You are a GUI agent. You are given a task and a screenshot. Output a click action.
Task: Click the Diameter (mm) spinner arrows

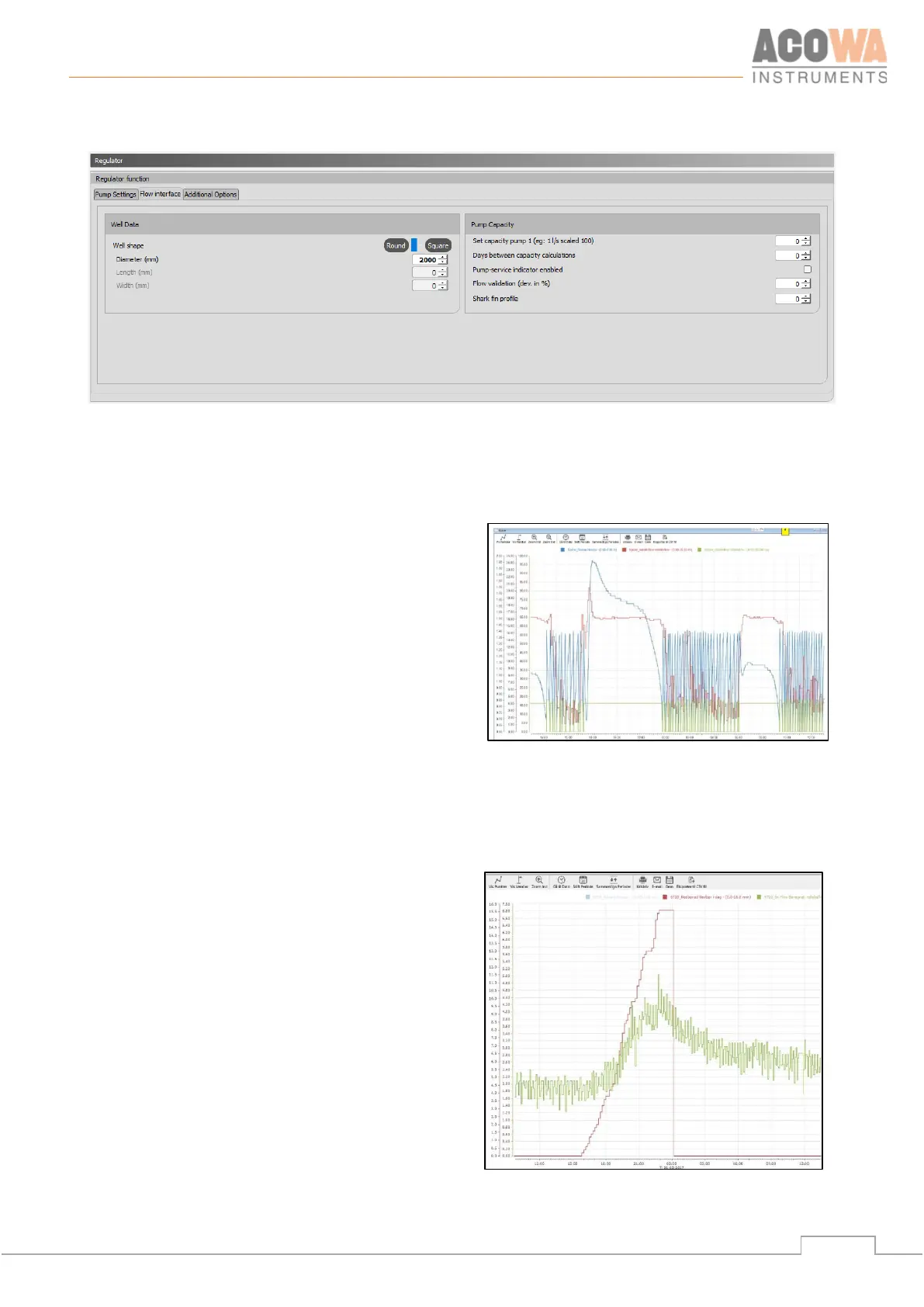pyautogui.click(x=443, y=259)
